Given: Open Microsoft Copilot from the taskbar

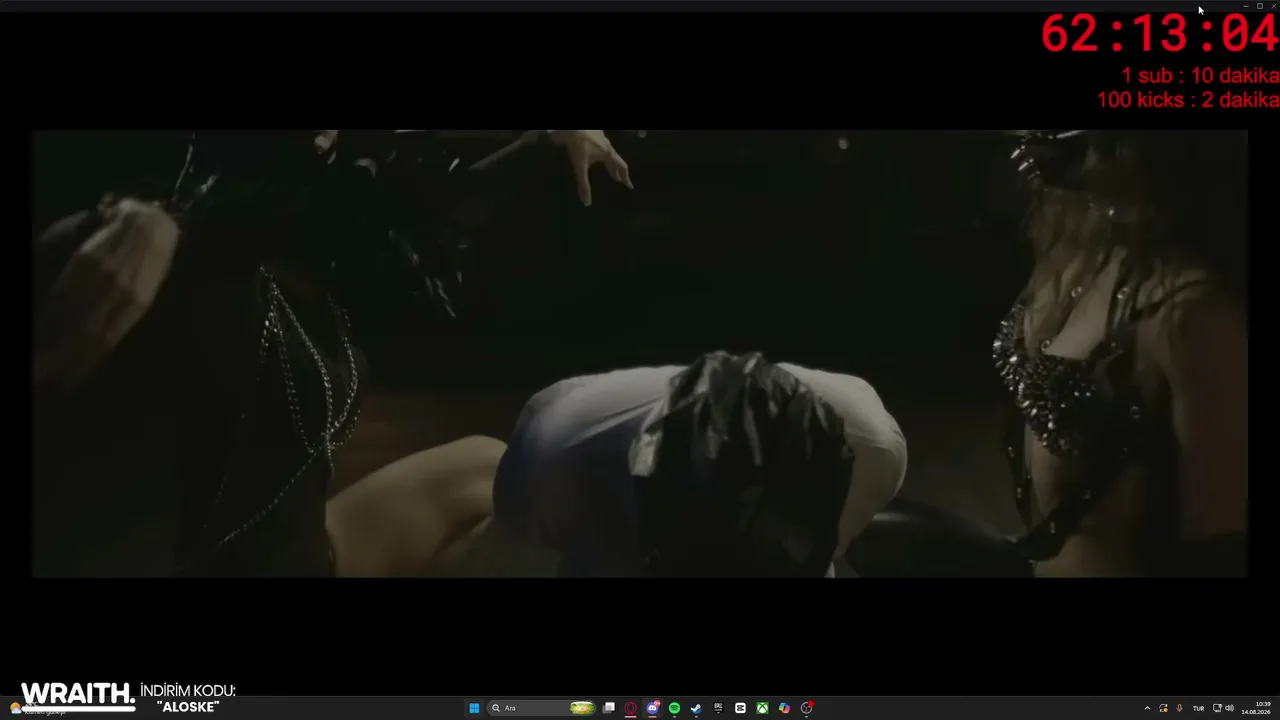Looking at the screenshot, I should (784, 708).
